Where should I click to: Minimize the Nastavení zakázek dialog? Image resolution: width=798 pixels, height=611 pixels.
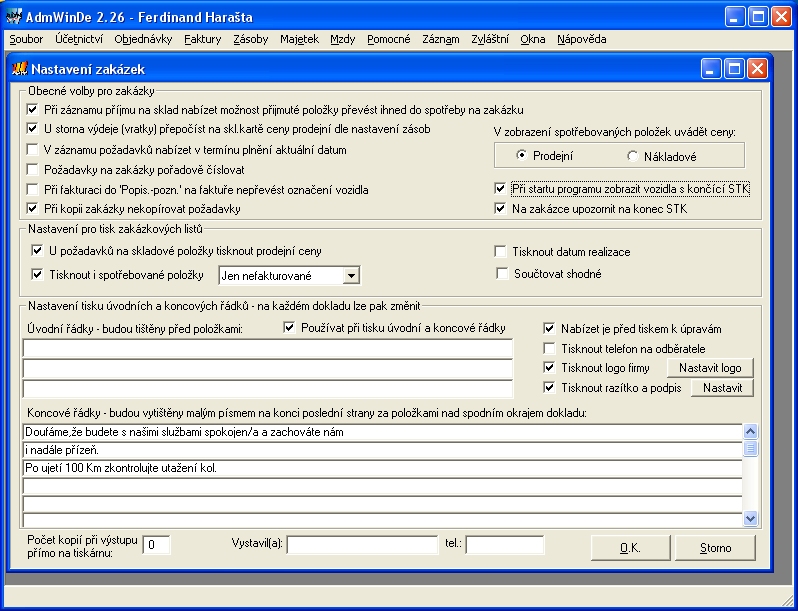point(711,69)
